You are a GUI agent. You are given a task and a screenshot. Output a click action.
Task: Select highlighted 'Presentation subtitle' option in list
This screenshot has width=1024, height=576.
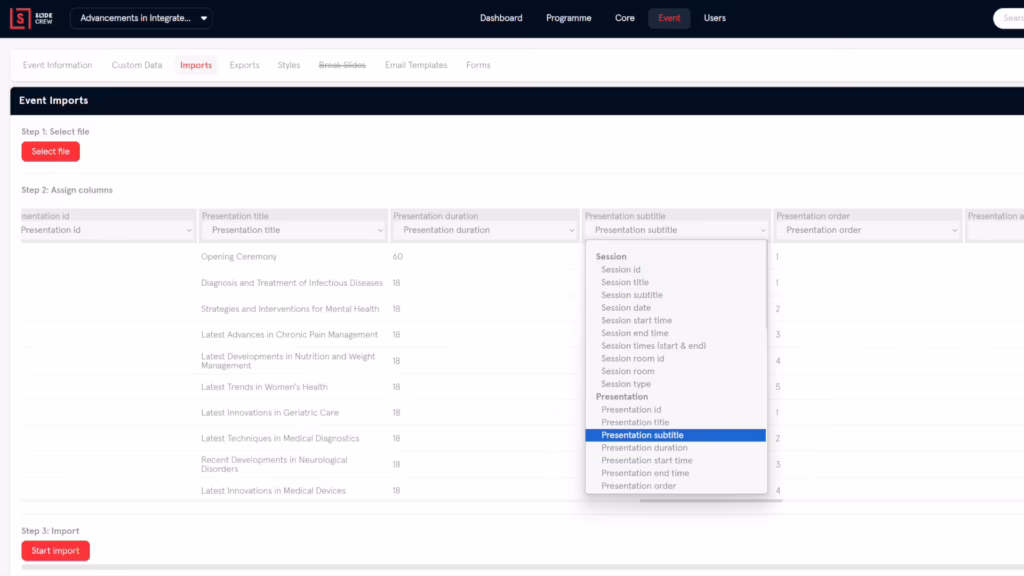pos(675,435)
